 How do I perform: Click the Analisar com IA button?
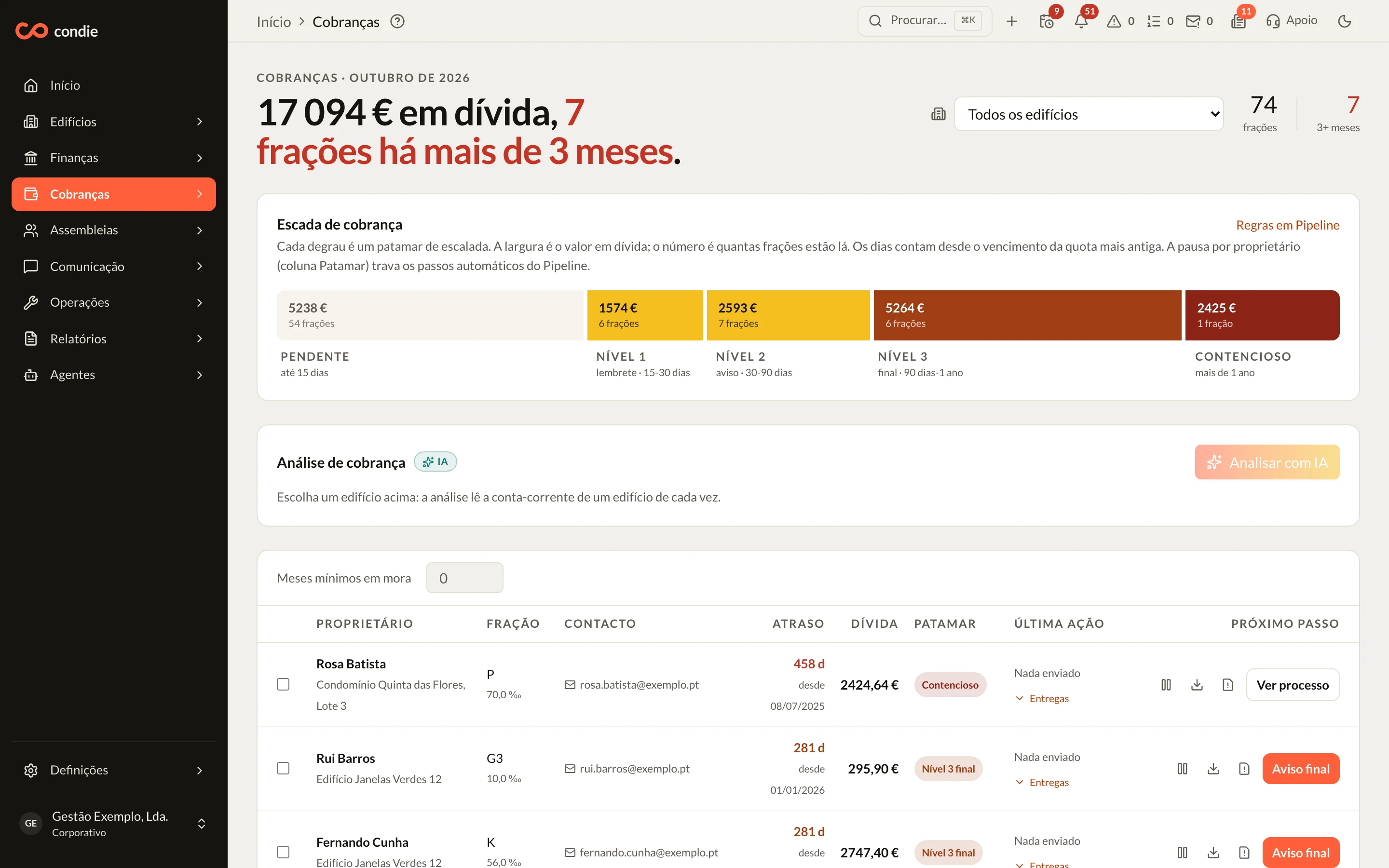coord(1267,462)
